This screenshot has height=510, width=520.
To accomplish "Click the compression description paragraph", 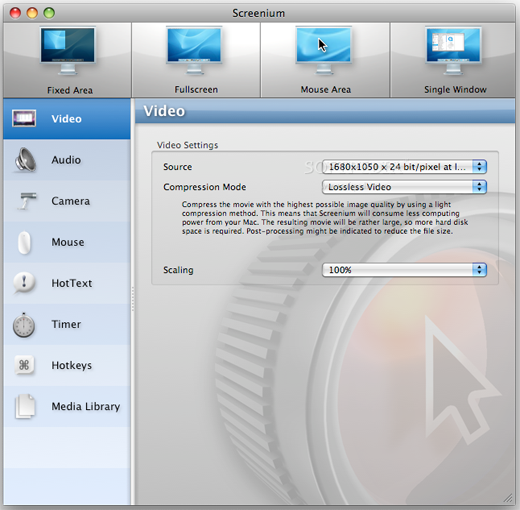I will coord(325,218).
